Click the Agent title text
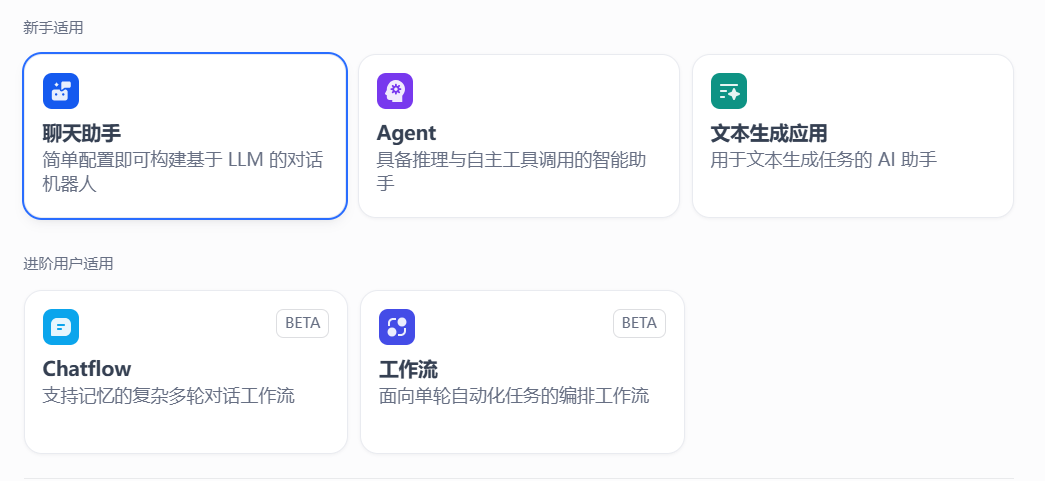Screen dimensions: 1045x481 (x=406, y=133)
